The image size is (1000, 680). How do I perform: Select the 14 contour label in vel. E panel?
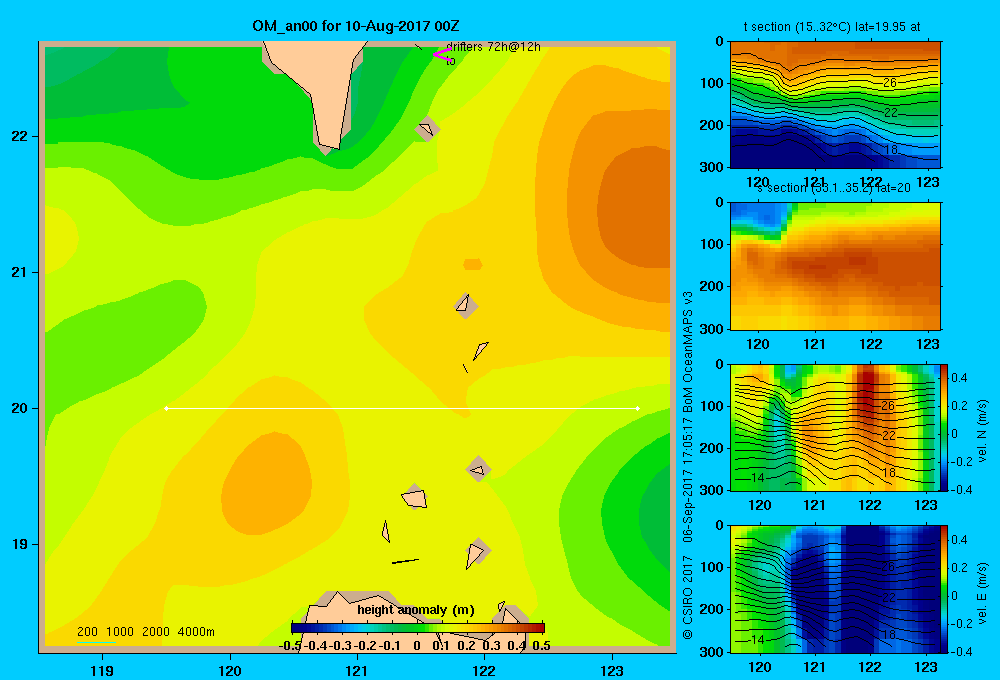click(757, 639)
